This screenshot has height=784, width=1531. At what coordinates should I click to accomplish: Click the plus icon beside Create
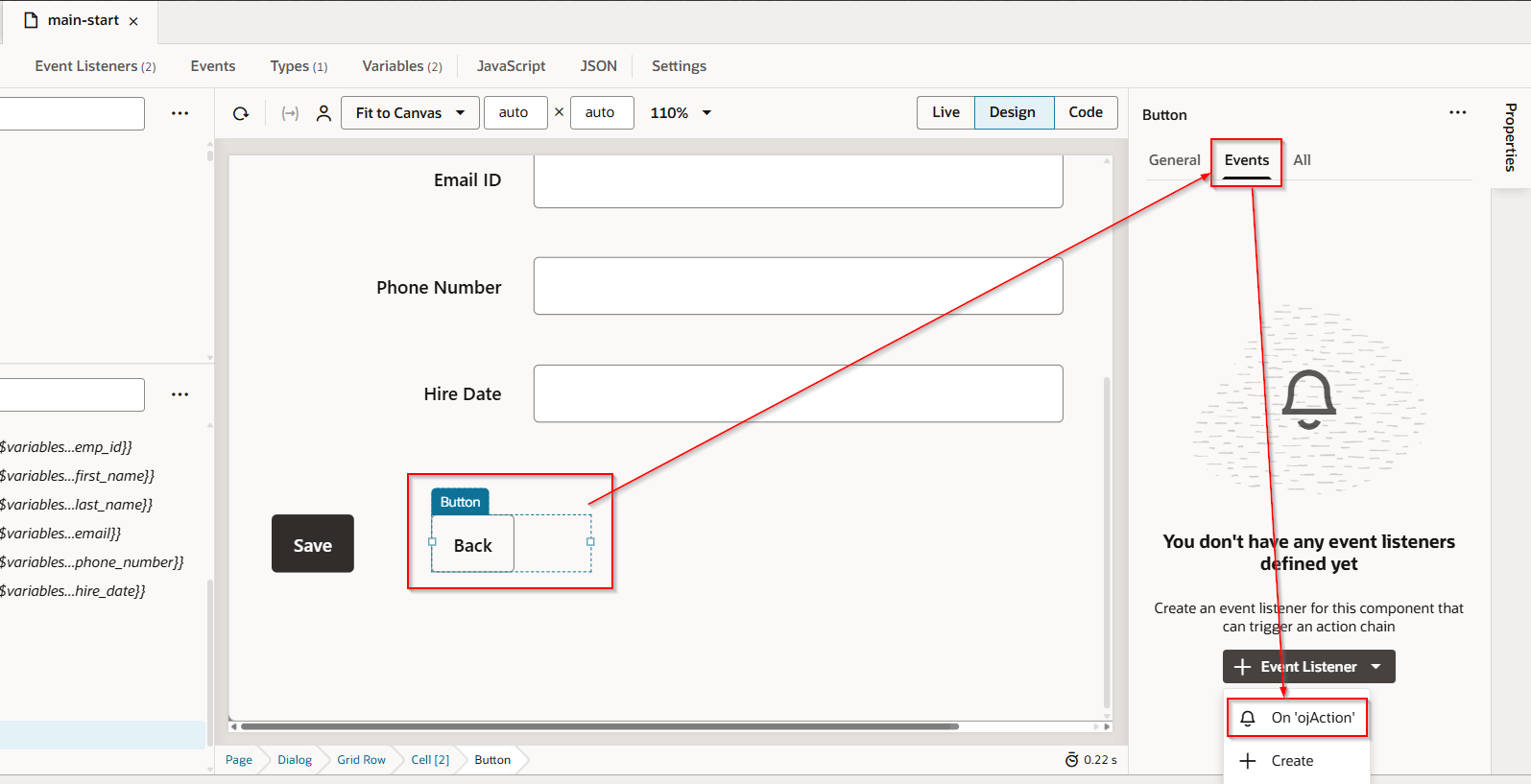[1248, 761]
